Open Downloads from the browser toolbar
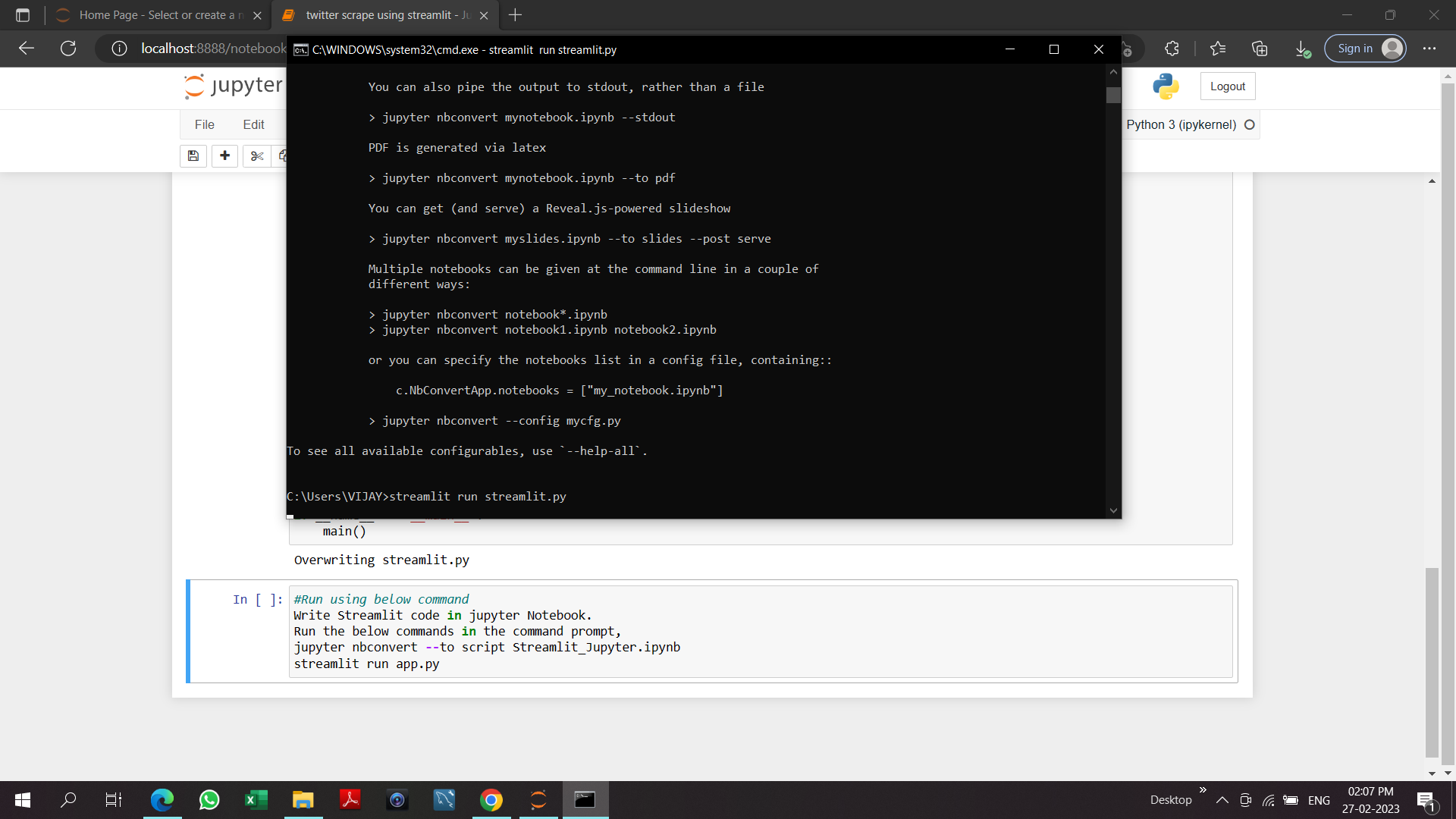Screen dimensions: 1456x819 click(x=1303, y=48)
